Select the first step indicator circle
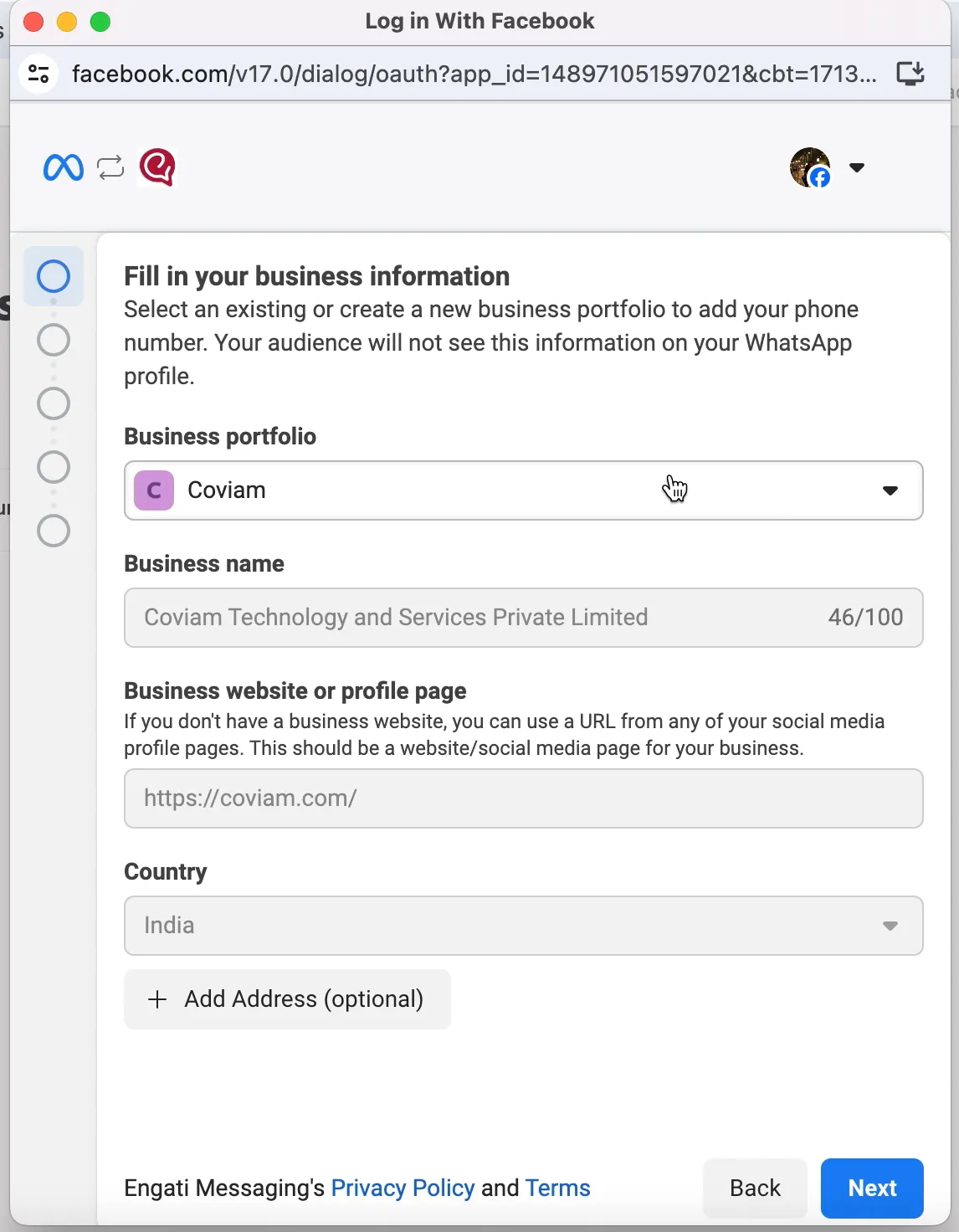Viewport: 959px width, 1232px height. coord(54,276)
